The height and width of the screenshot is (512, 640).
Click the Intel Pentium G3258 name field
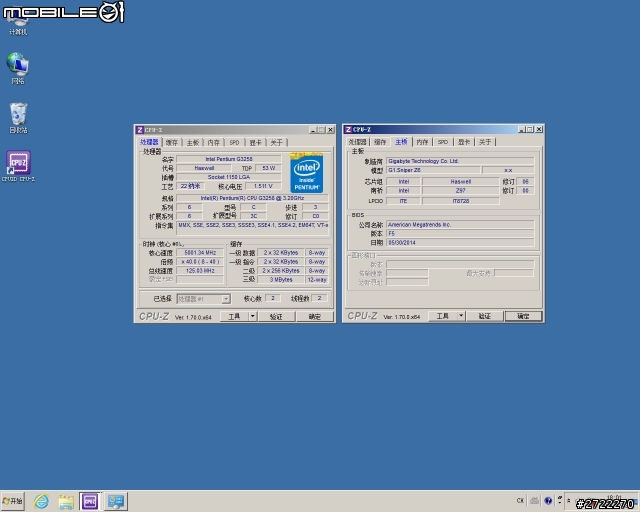tap(229, 159)
